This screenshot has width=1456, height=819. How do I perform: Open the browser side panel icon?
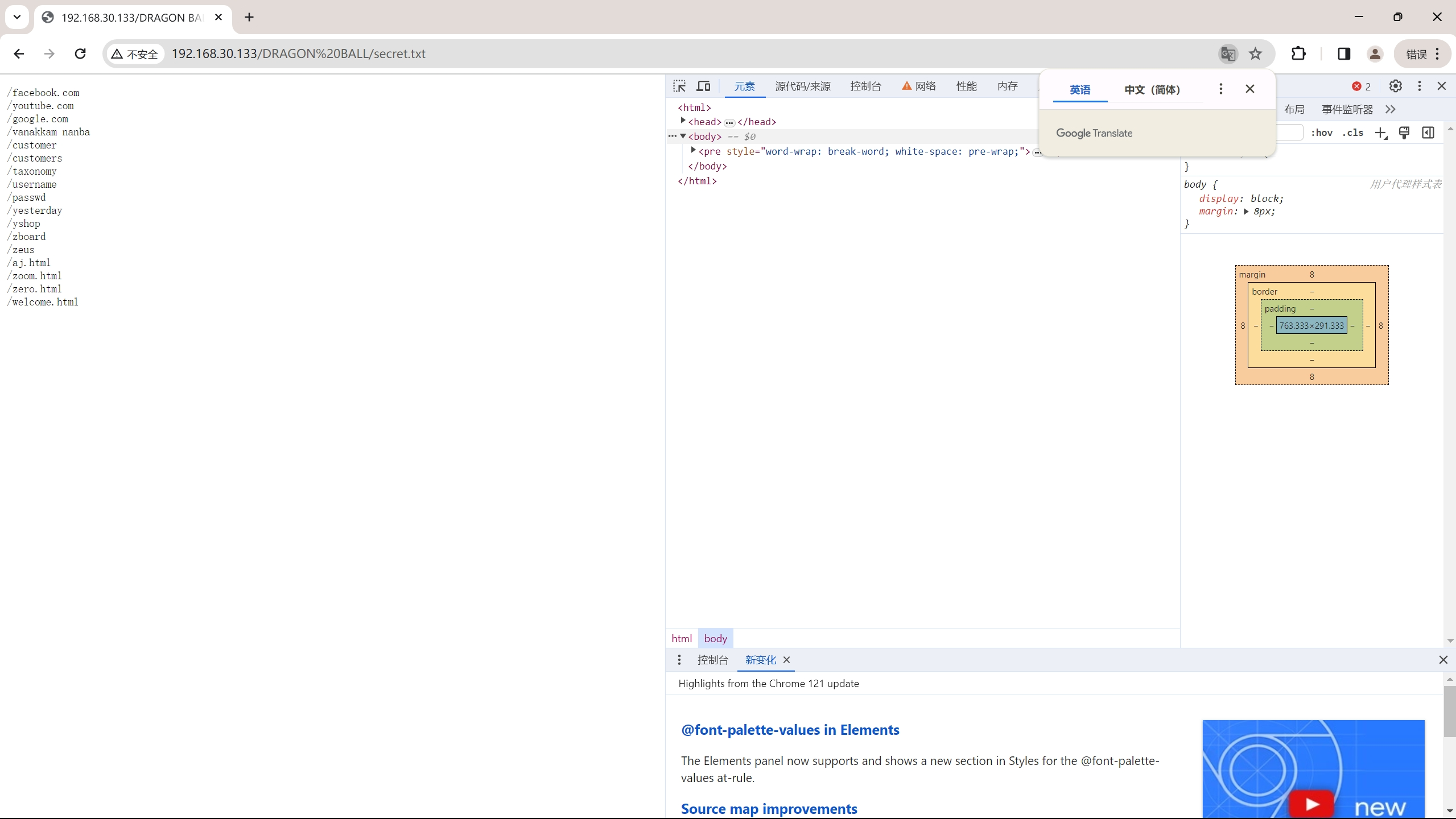tap(1344, 54)
